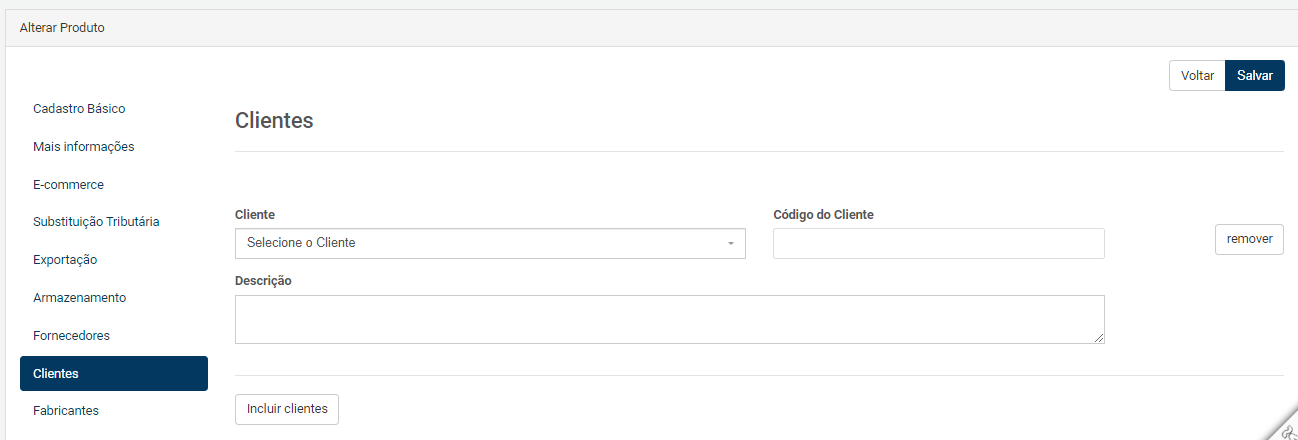Click inside the Descrição text area
Viewport: 1298px width, 440px height.
point(670,319)
